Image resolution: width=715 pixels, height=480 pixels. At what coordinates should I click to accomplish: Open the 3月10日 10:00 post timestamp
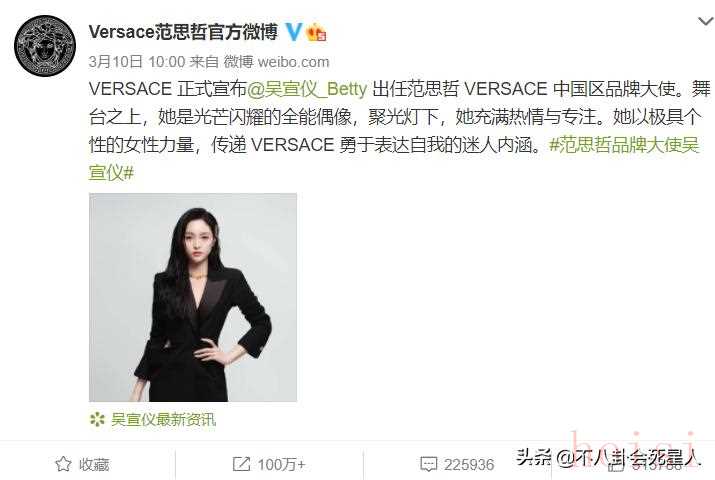click(137, 62)
